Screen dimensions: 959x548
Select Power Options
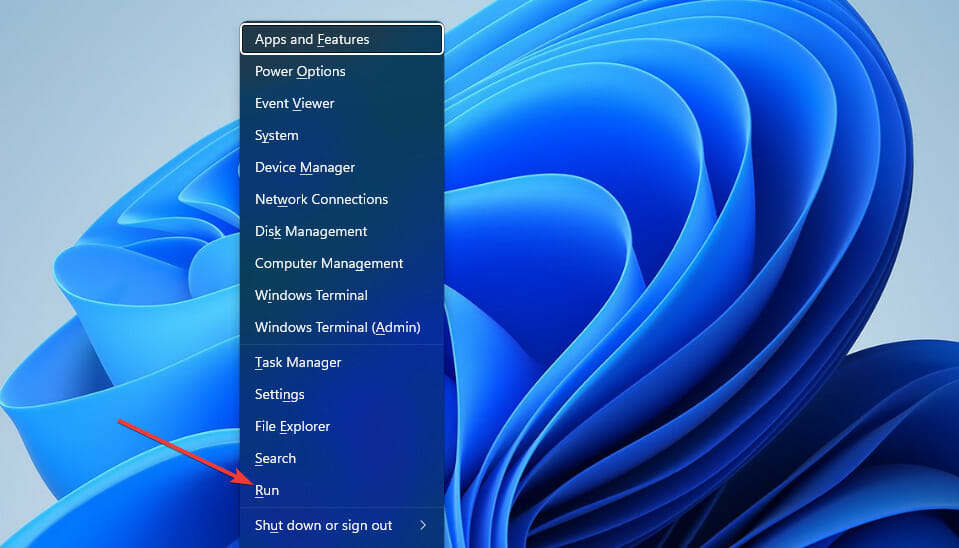(x=300, y=72)
